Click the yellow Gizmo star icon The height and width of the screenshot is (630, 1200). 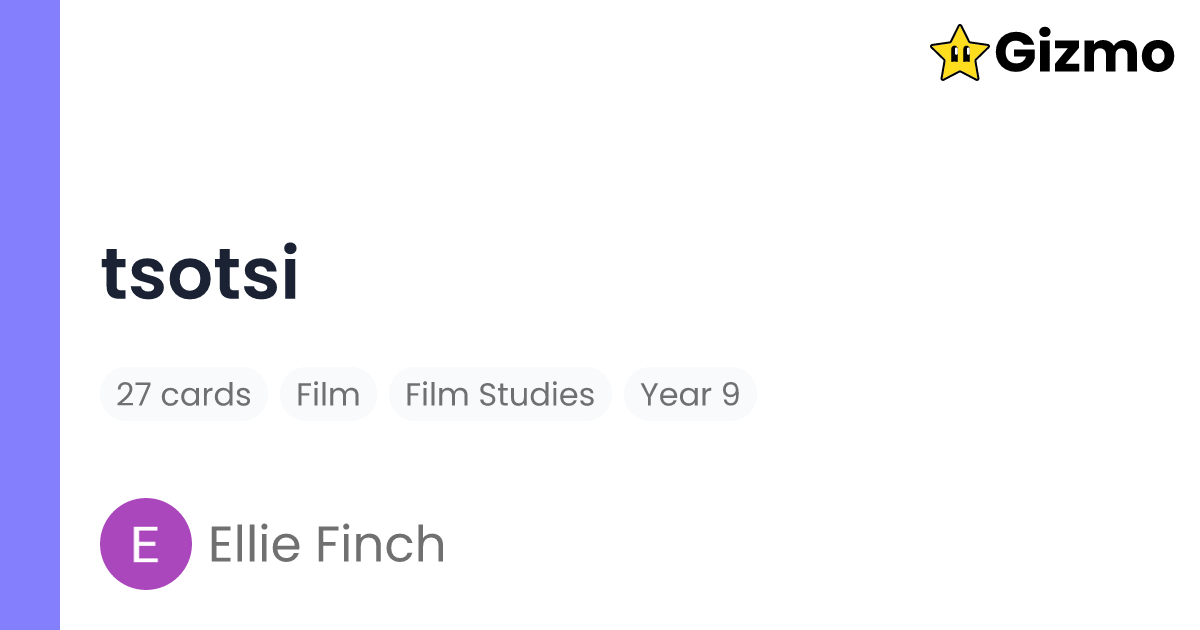(x=959, y=53)
